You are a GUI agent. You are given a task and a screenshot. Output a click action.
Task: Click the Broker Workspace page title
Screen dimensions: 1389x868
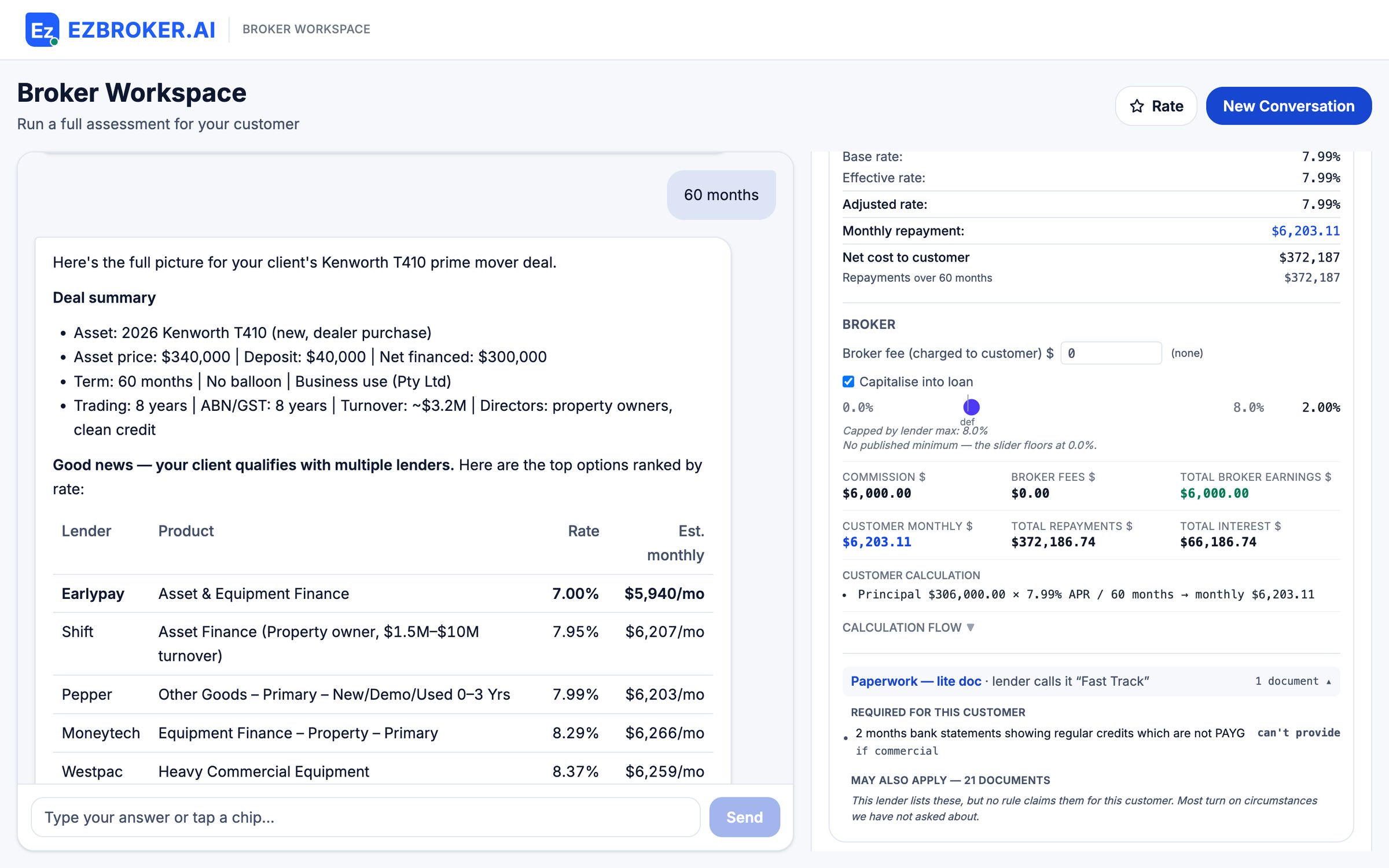coord(132,93)
